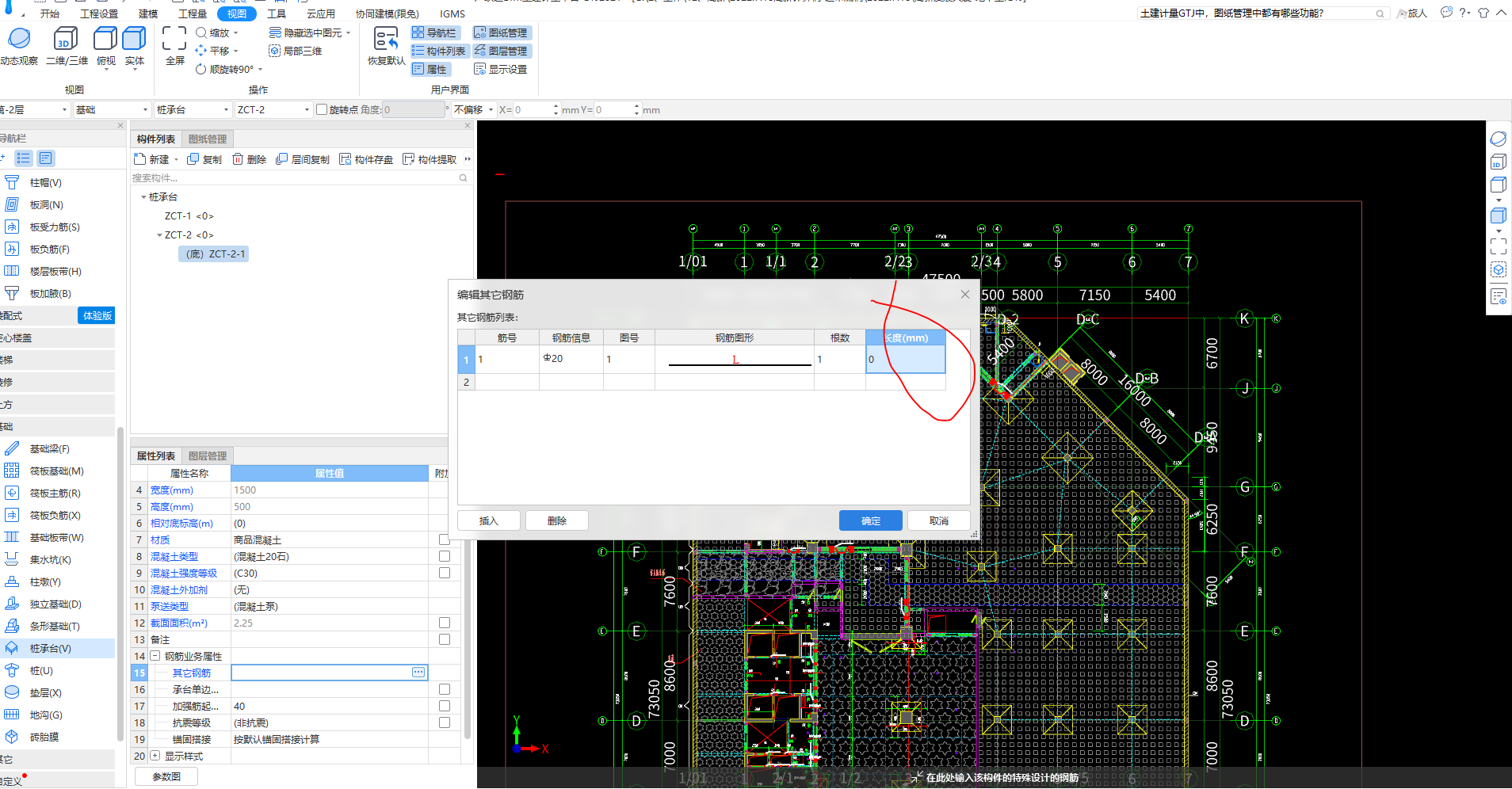The height and width of the screenshot is (789, 1512).
Task: Click 层间复制 in component list toolbar
Action: coord(303,159)
